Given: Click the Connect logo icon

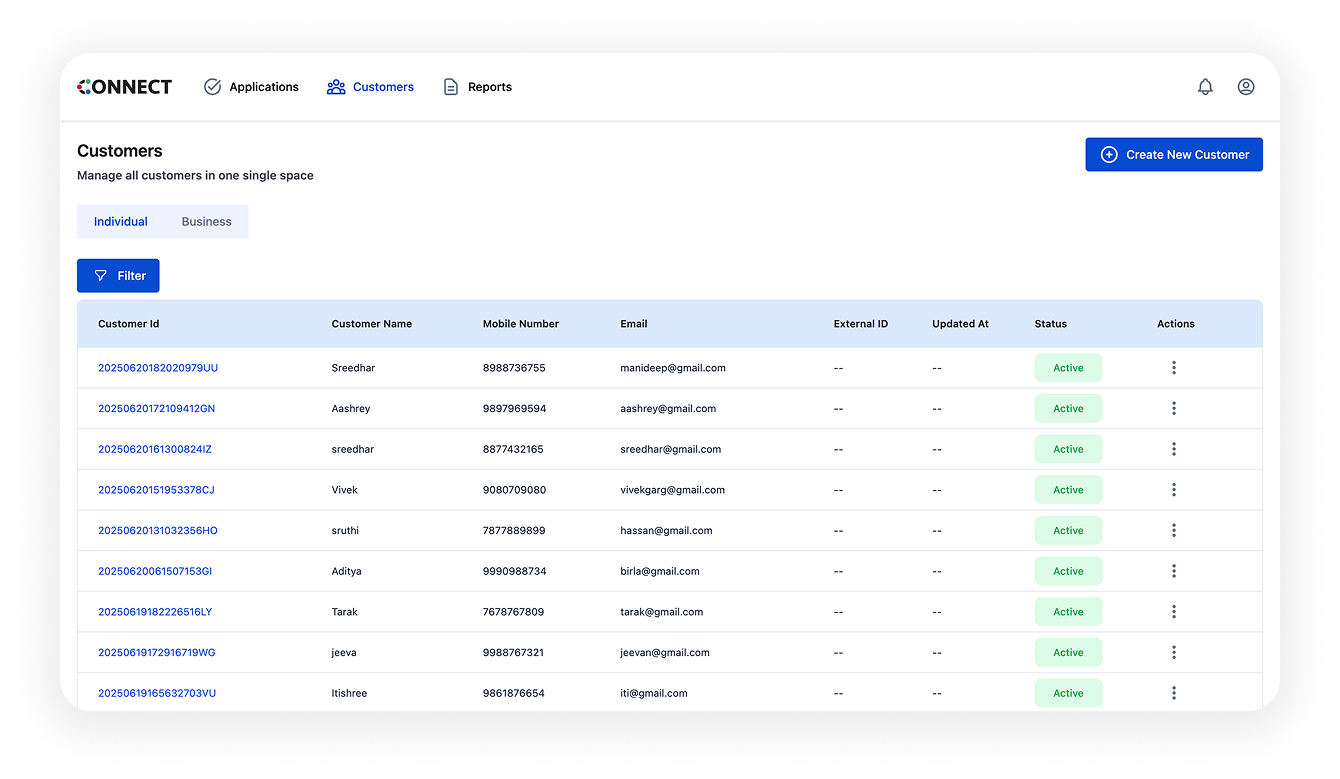Looking at the screenshot, I should click(x=82, y=86).
